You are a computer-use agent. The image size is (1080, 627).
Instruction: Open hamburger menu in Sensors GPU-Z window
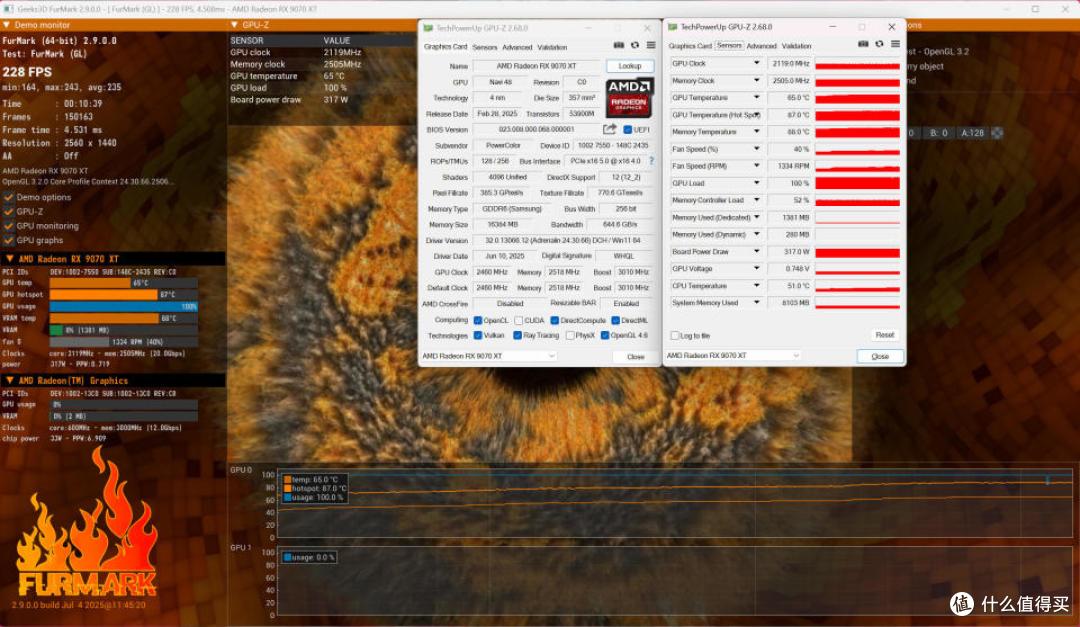point(895,44)
